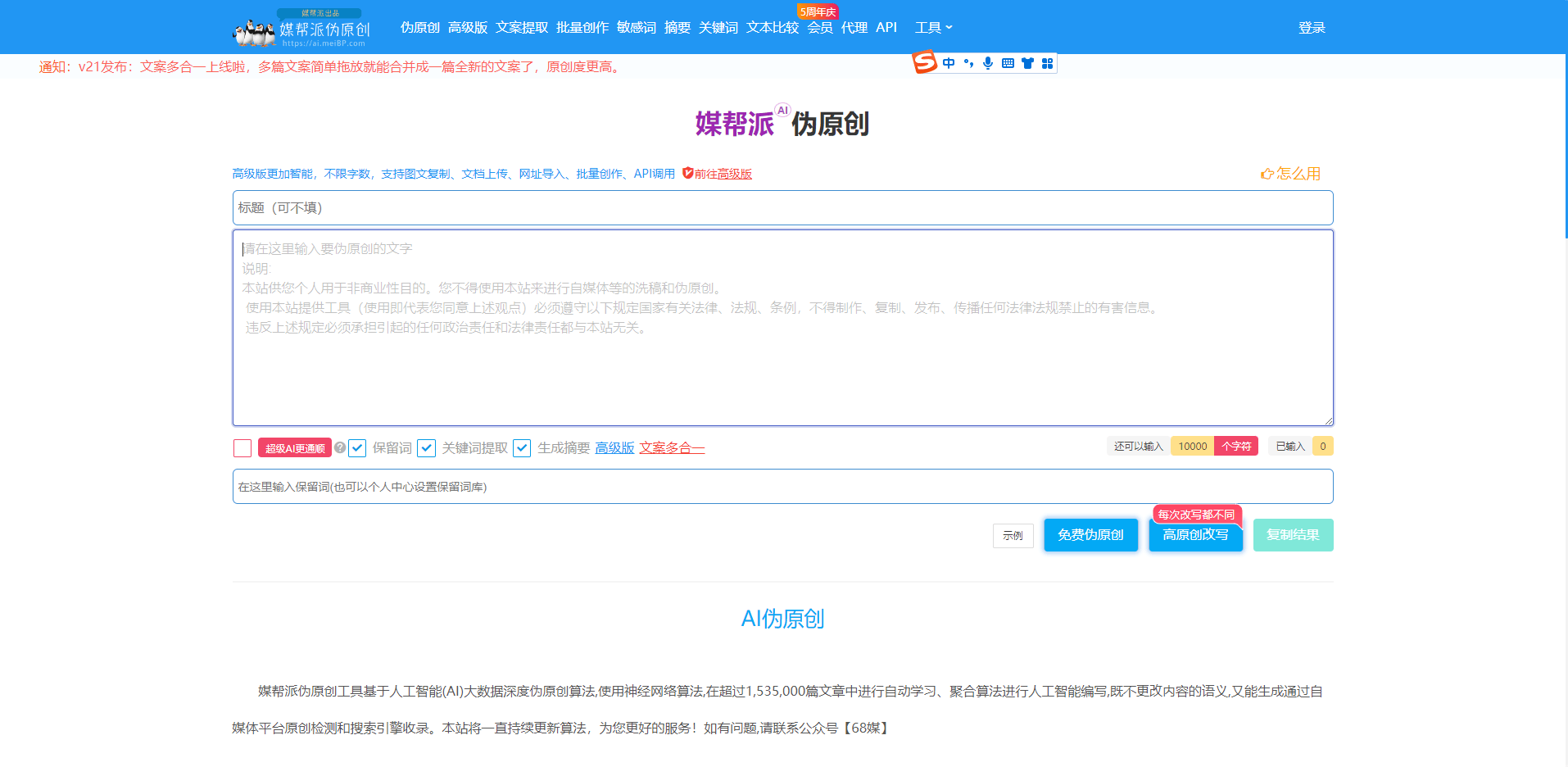Click 登录 to sign in
Viewport: 1568px width, 767px height.
tap(1311, 27)
